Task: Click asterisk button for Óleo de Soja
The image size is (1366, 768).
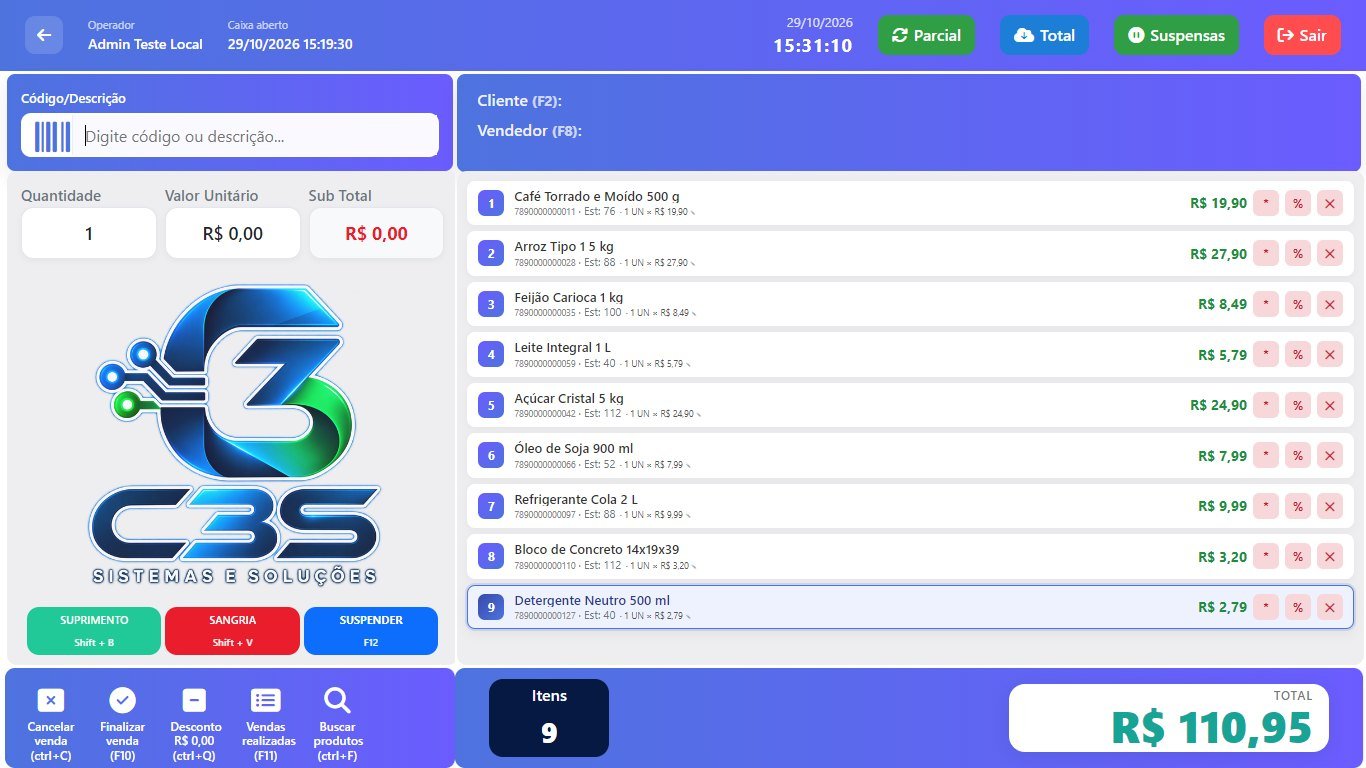Action: 1266,456
